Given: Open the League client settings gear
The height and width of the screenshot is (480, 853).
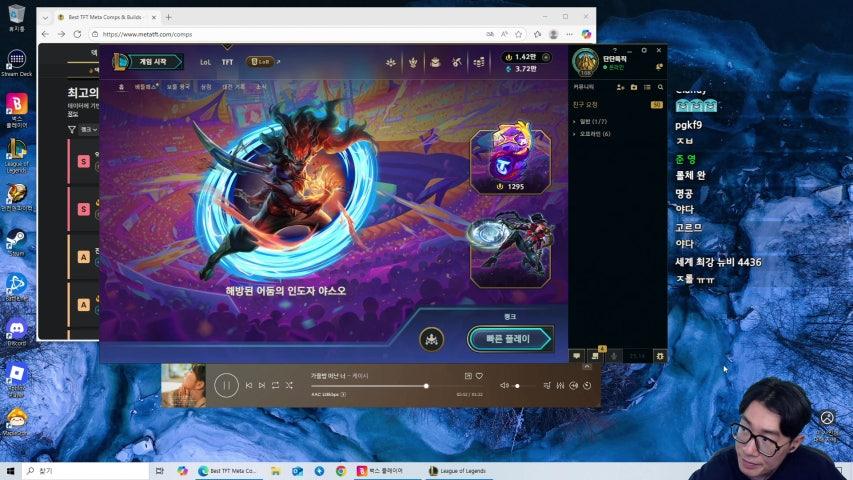Looking at the screenshot, I should pos(644,50).
